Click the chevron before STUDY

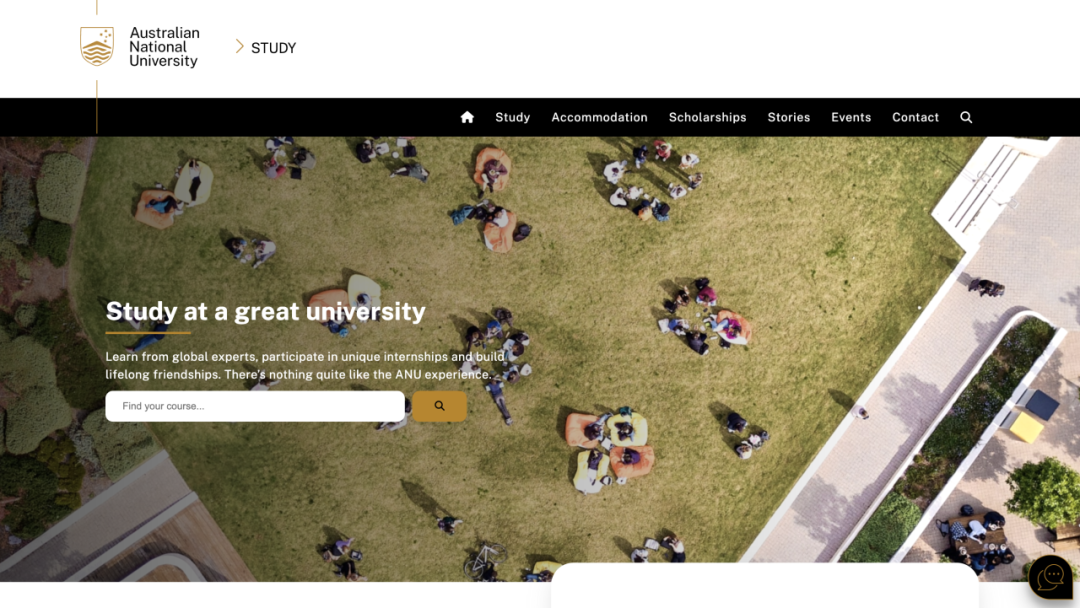coord(240,47)
